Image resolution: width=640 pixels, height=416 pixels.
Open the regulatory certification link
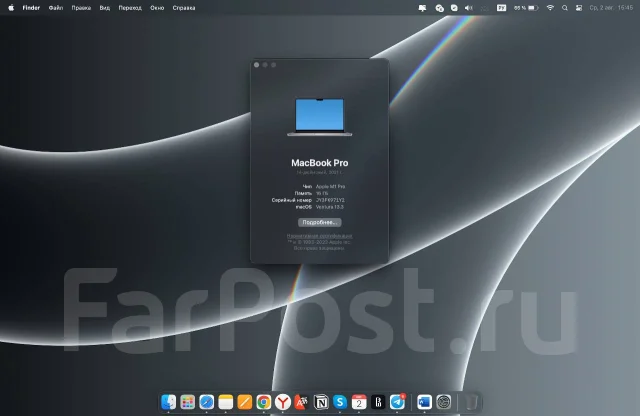pyautogui.click(x=320, y=236)
